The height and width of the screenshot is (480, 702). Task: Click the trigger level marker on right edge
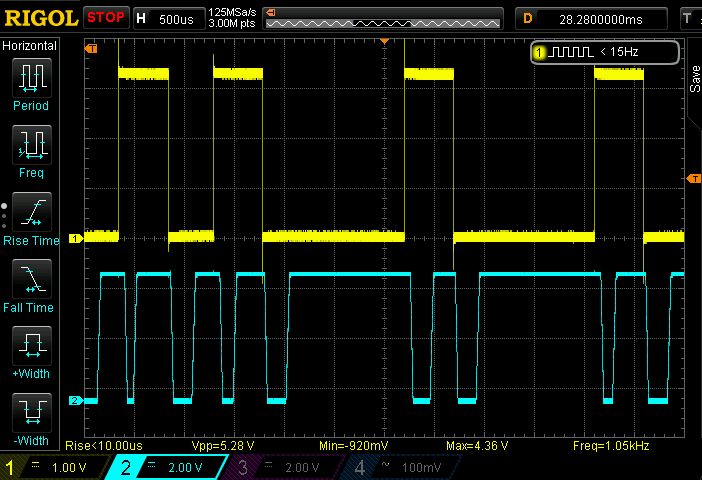point(694,178)
